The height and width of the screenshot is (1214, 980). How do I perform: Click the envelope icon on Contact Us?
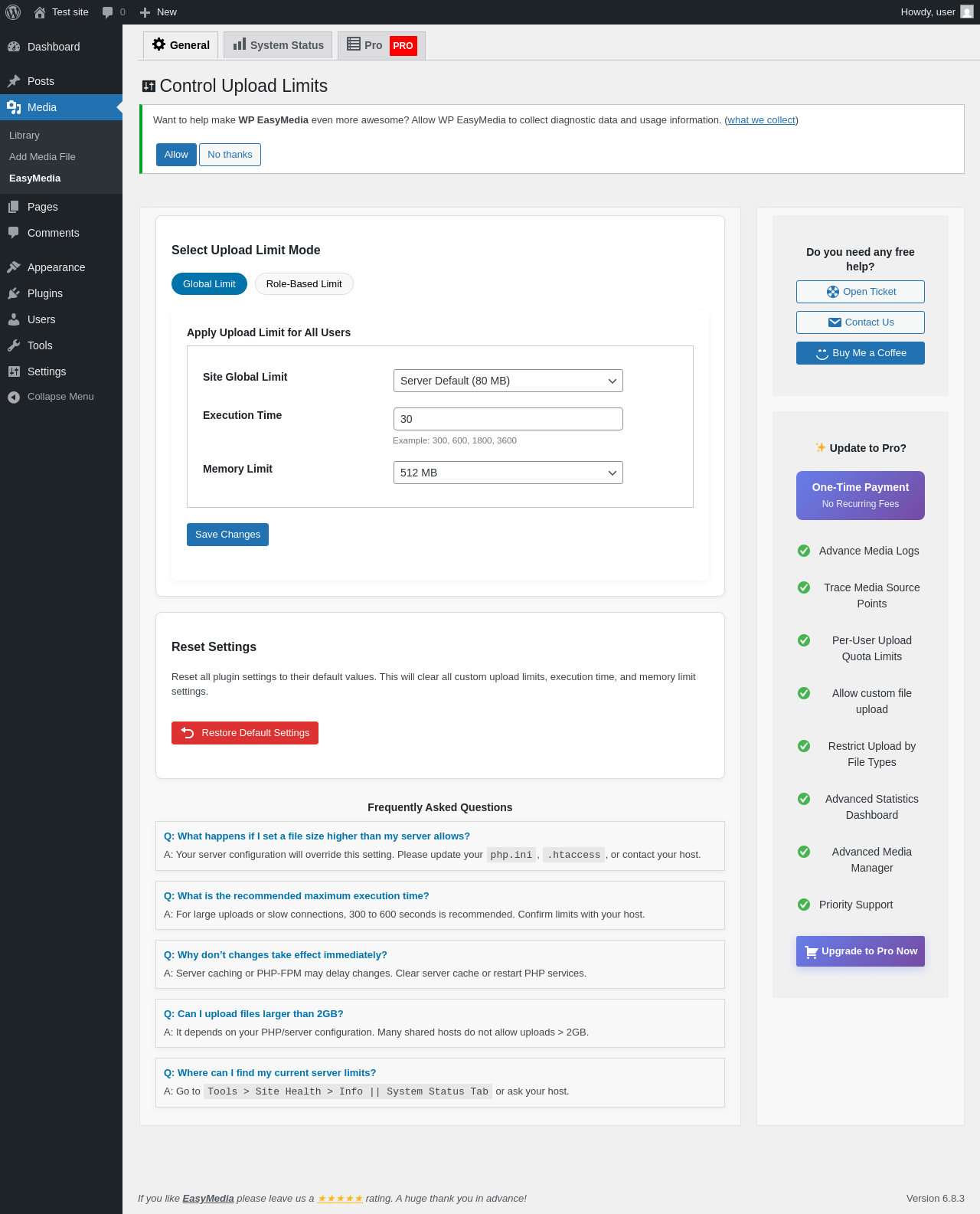(x=835, y=322)
